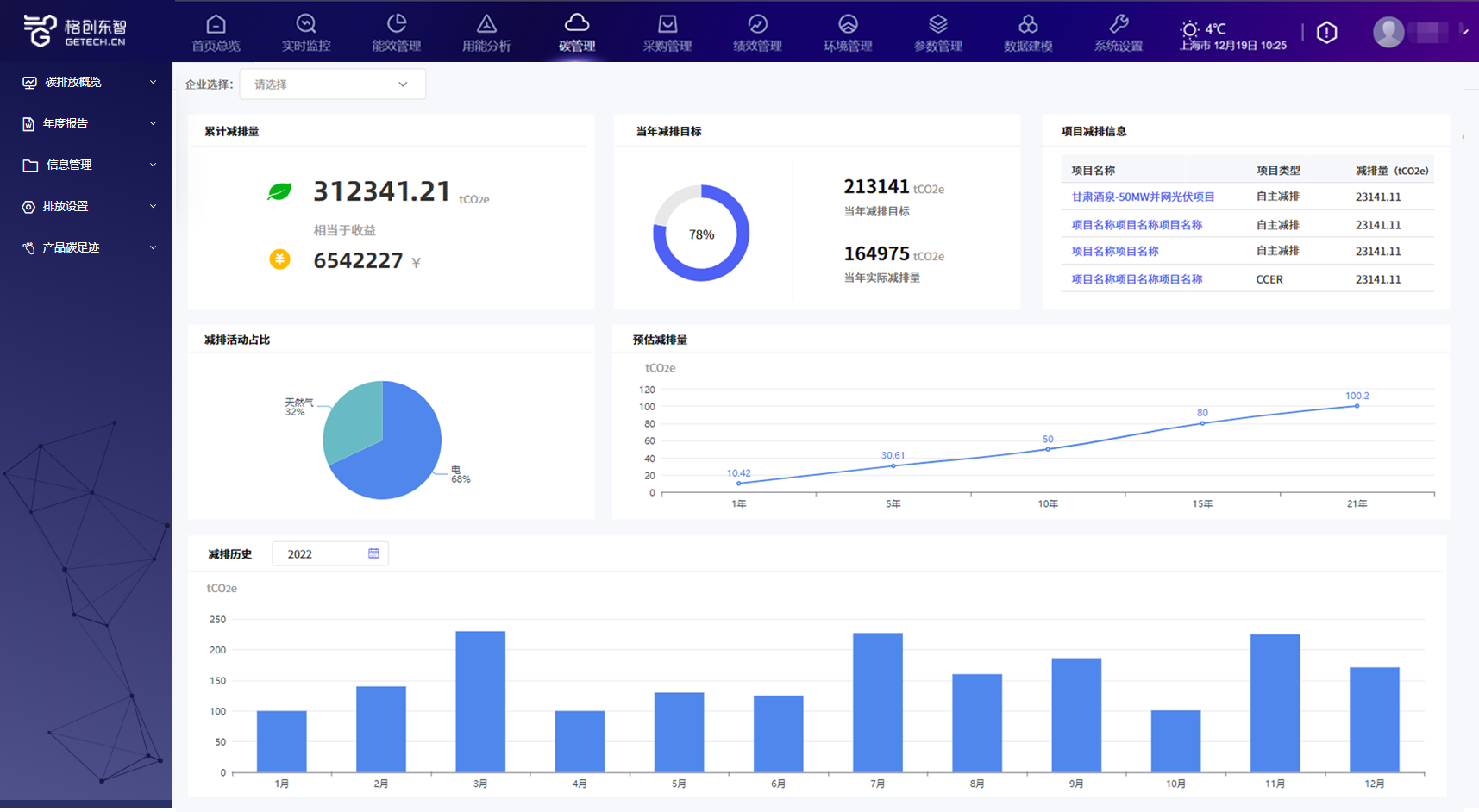Click the 采购管理 icon

[x=667, y=24]
